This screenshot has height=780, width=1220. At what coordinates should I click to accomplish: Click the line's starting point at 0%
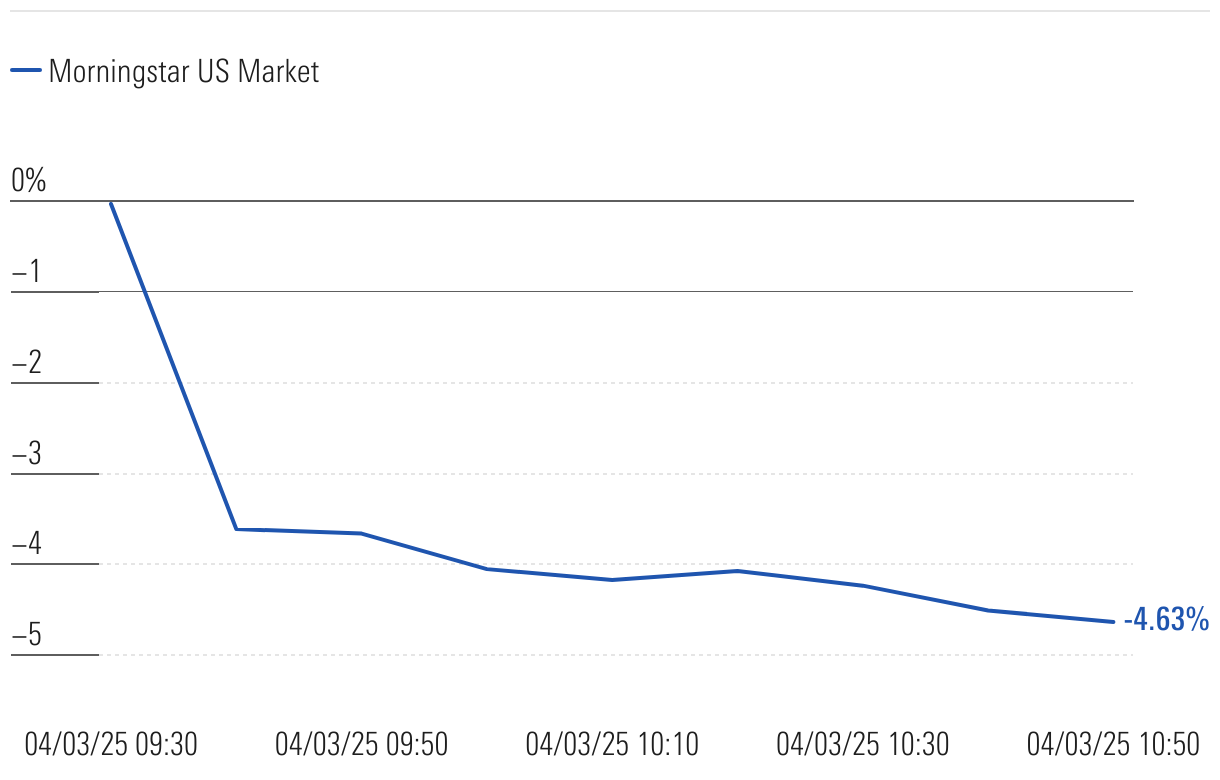pos(110,202)
